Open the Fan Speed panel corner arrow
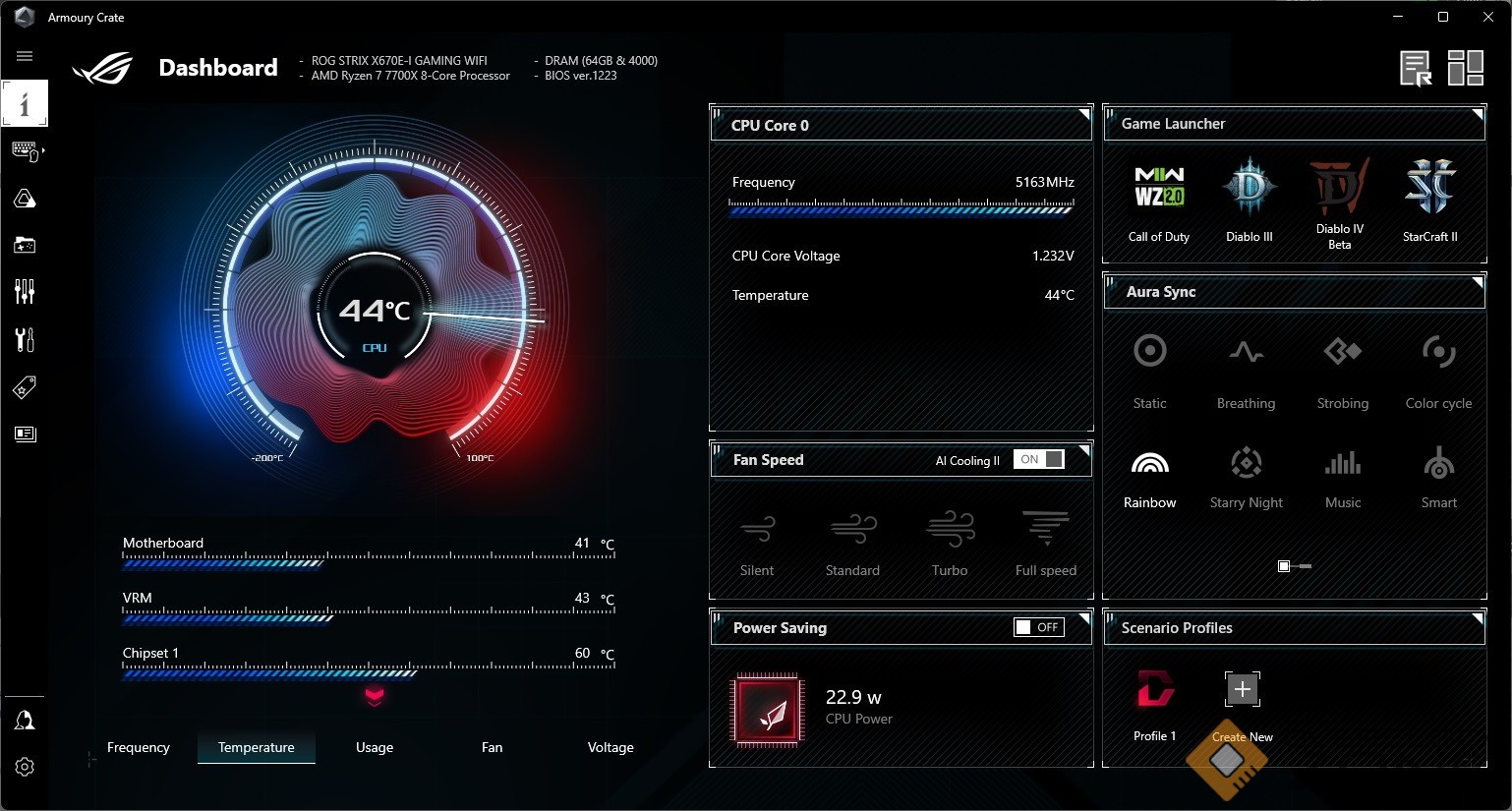This screenshot has width=1512, height=811. pos(1084,451)
